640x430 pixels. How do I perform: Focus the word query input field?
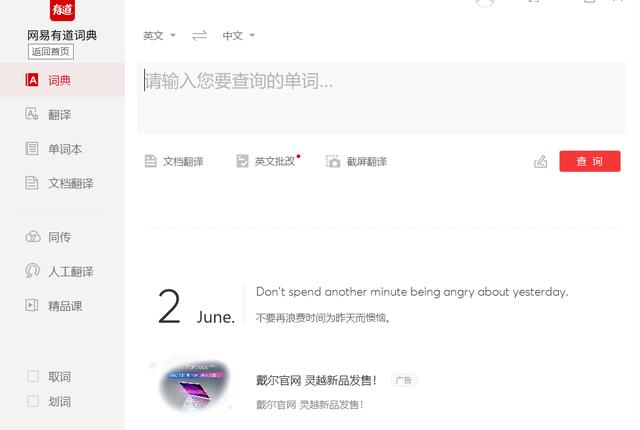pyautogui.click(x=382, y=98)
